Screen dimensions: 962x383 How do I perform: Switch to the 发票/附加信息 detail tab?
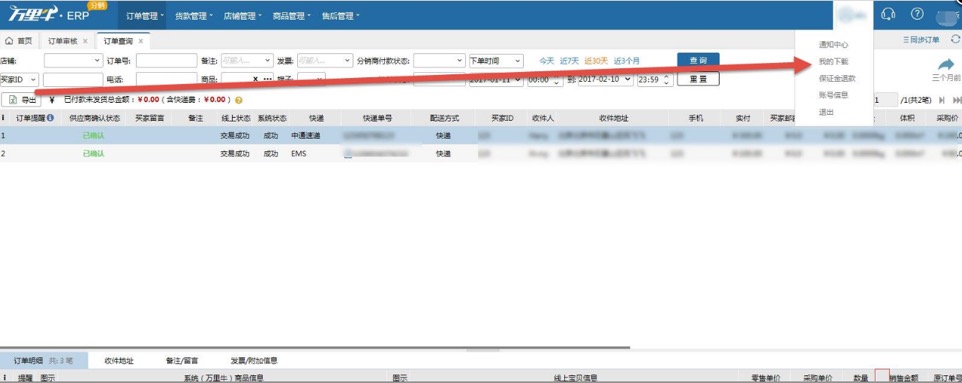tap(254, 361)
